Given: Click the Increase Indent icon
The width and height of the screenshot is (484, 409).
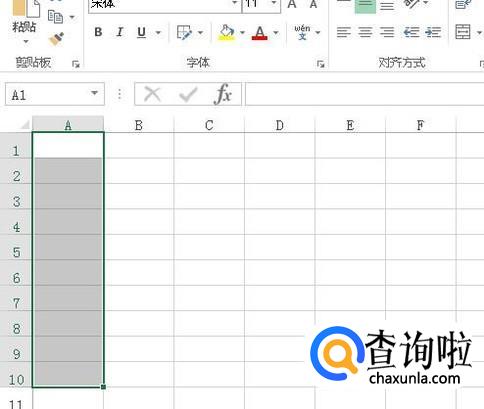Looking at the screenshot, I should click(x=433, y=32).
